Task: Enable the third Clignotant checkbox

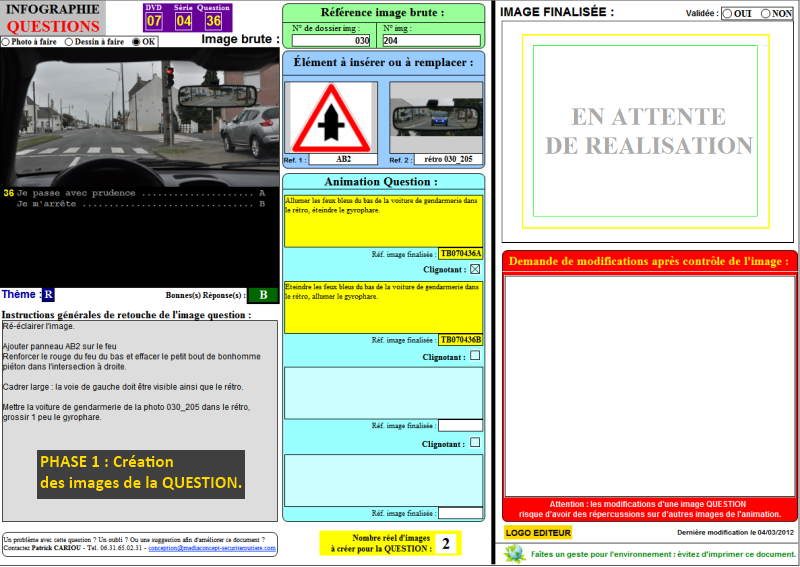Action: click(x=475, y=442)
